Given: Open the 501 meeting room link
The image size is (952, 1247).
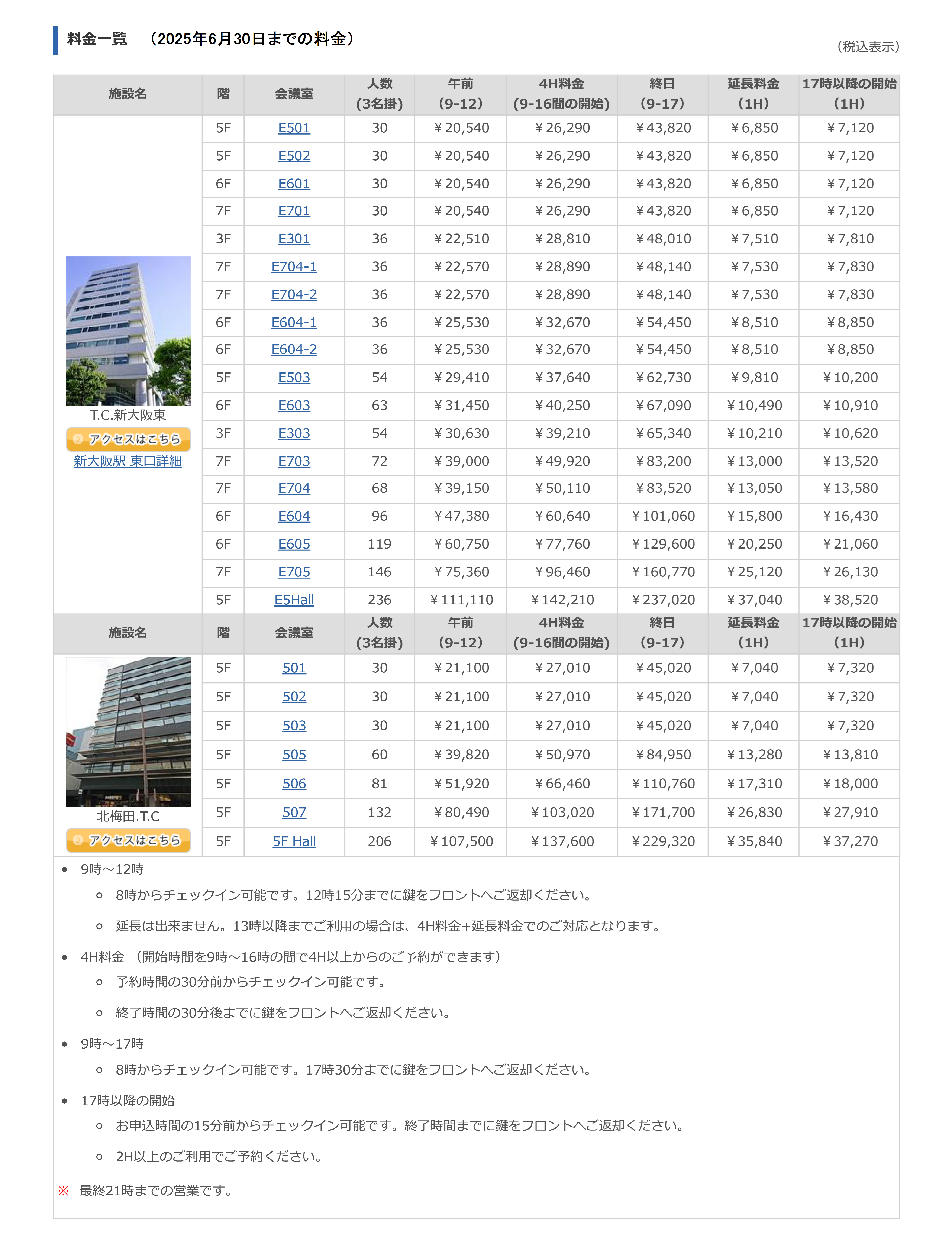Looking at the screenshot, I should (x=294, y=668).
